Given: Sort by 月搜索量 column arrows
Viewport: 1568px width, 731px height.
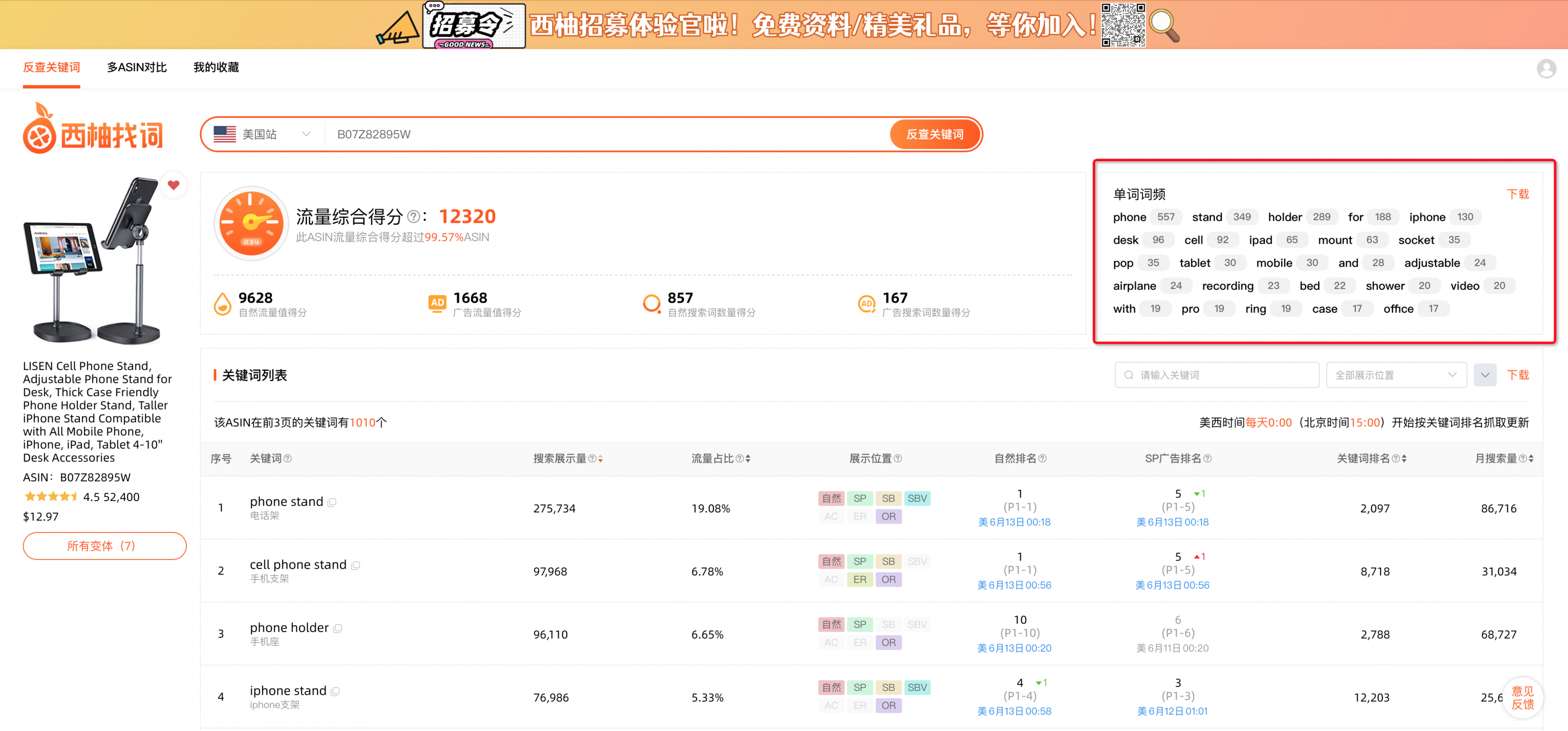Looking at the screenshot, I should [x=1530, y=459].
